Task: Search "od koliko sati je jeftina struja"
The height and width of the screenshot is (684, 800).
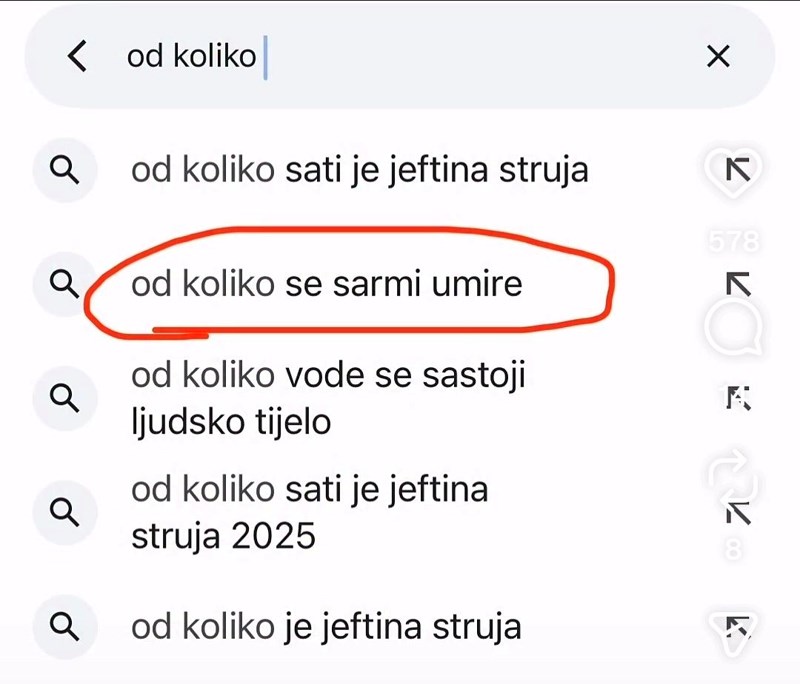Action: tap(359, 171)
